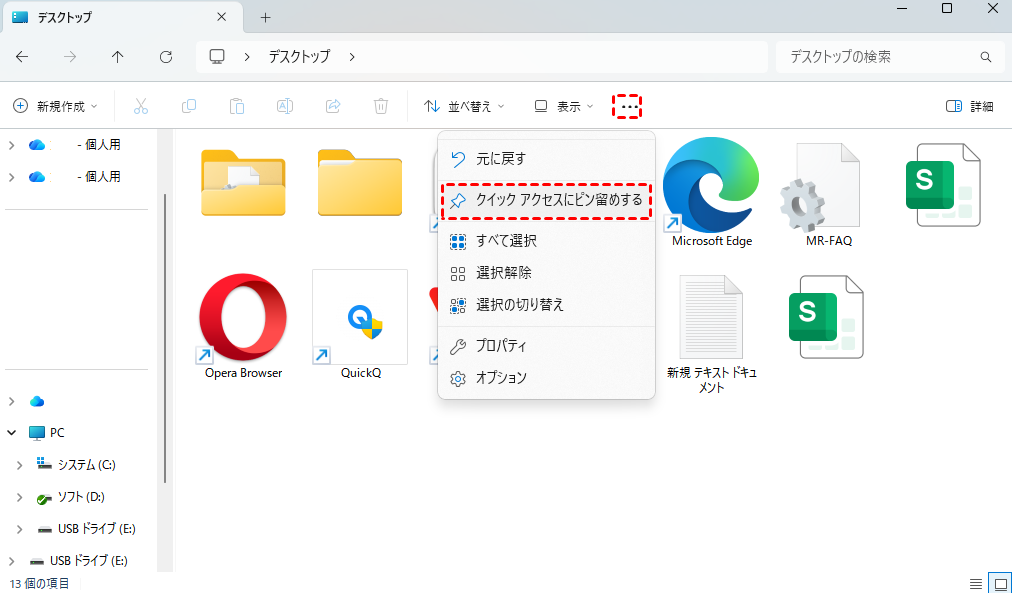Image resolution: width=1012 pixels, height=593 pixels.
Task: Click the デスクトップの検索 search field
Action: [880, 57]
